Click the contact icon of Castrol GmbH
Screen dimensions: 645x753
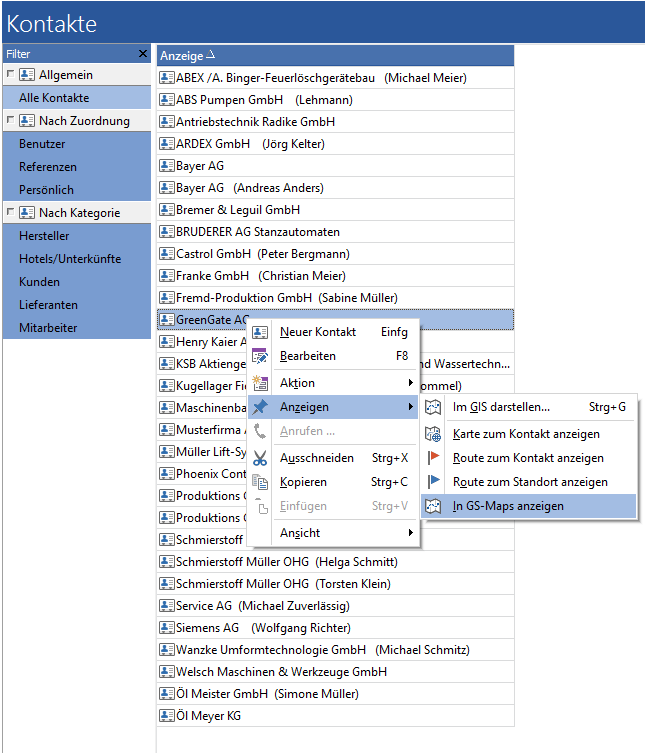pyautogui.click(x=167, y=254)
